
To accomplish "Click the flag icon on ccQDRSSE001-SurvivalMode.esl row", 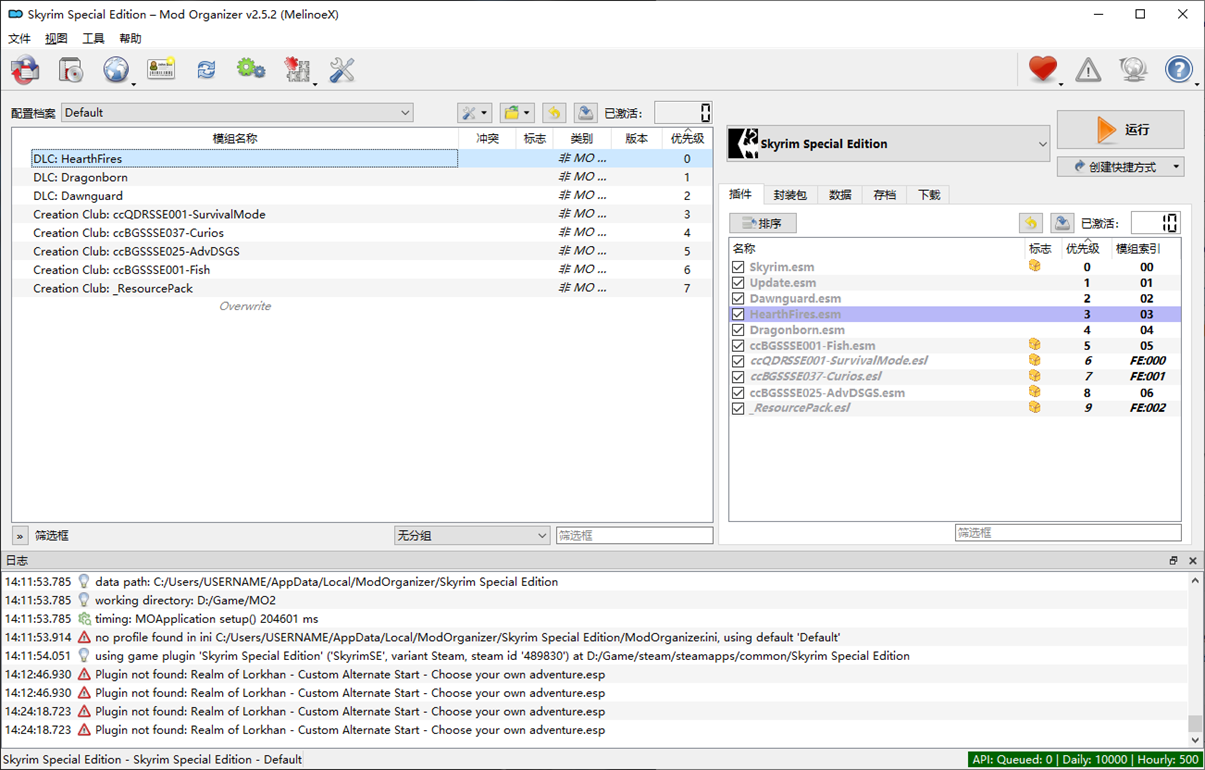I will click(1035, 361).
